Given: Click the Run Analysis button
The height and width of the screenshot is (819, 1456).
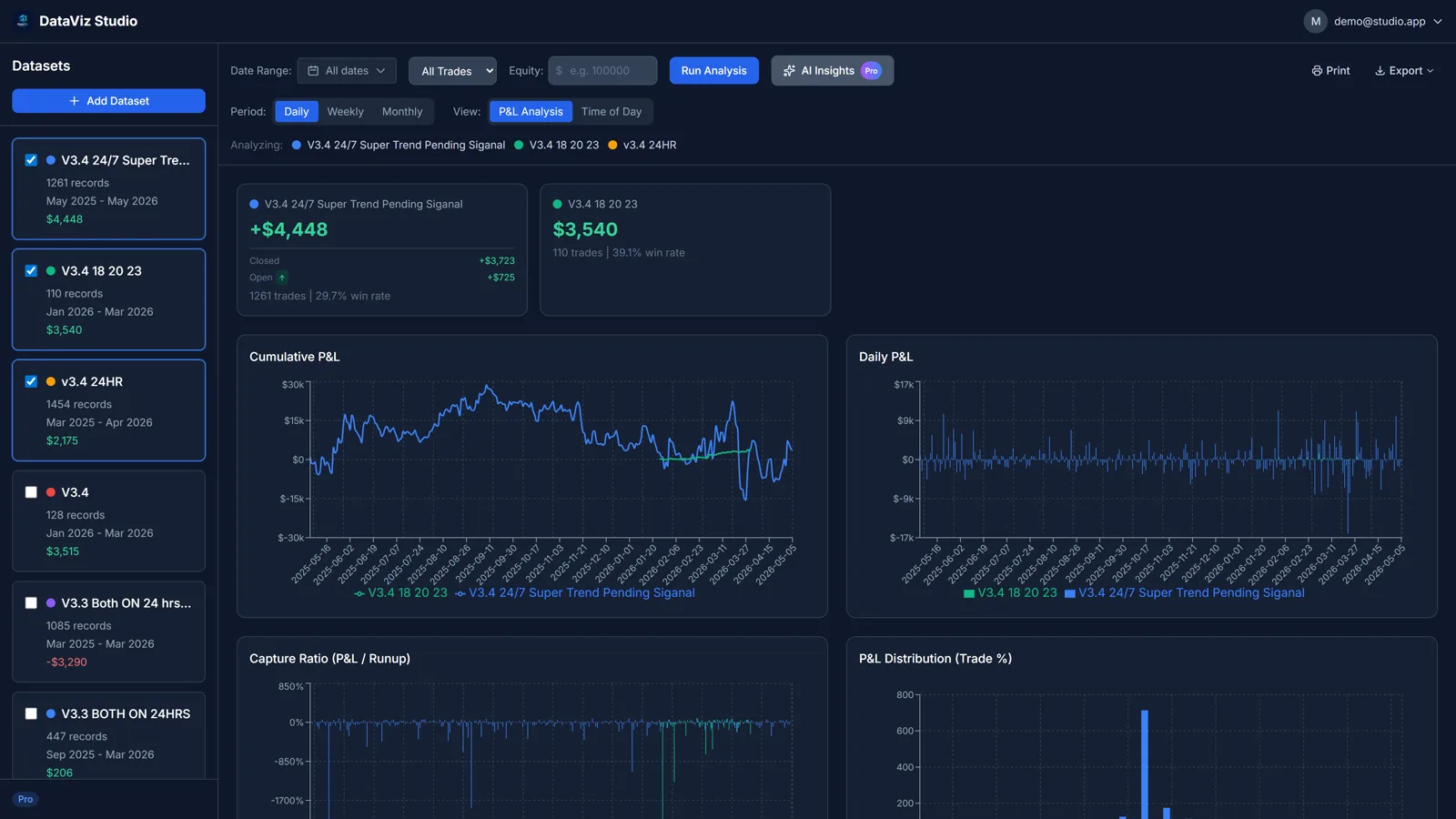Looking at the screenshot, I should click(x=714, y=71).
